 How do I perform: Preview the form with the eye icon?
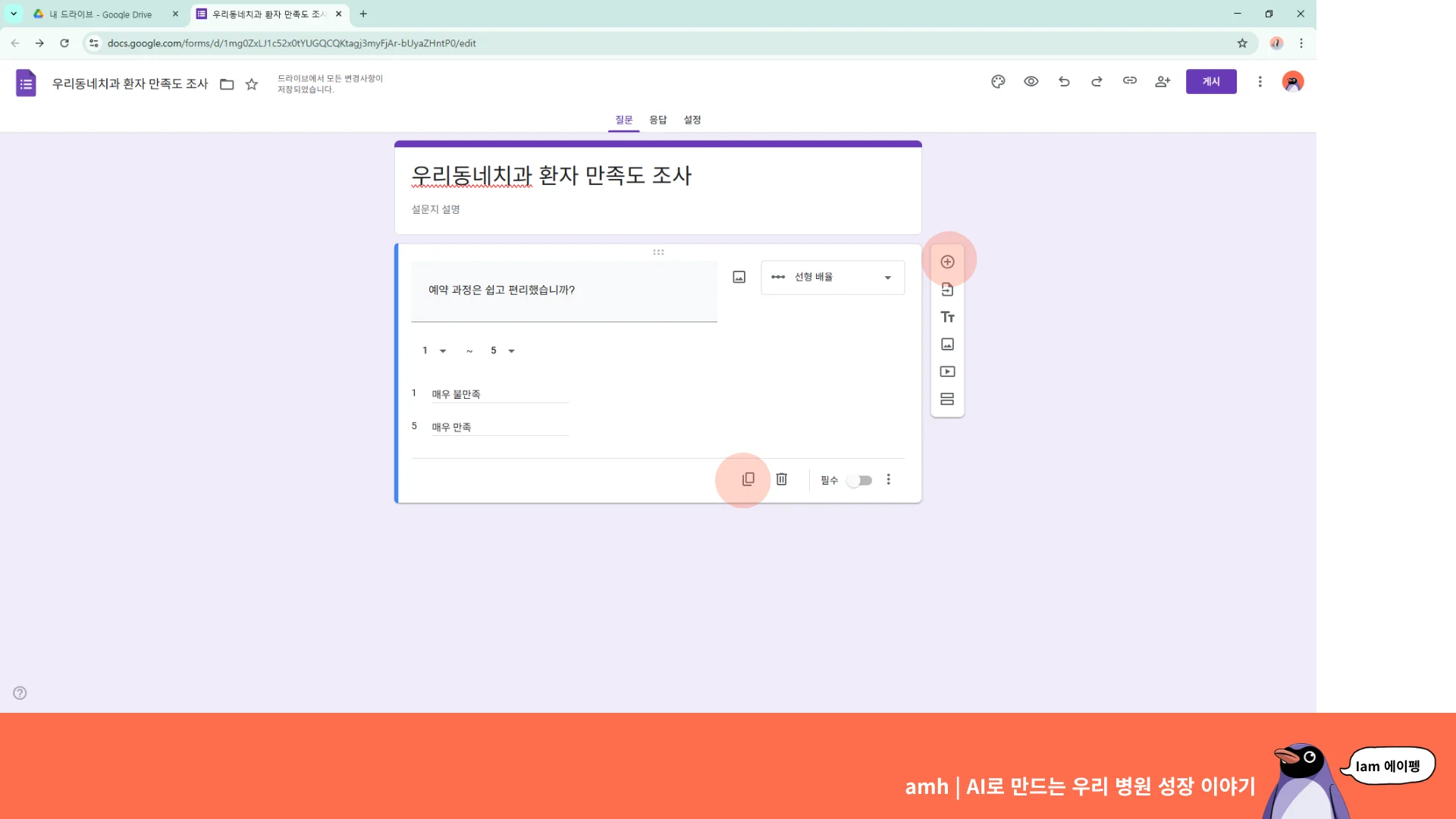[1031, 81]
